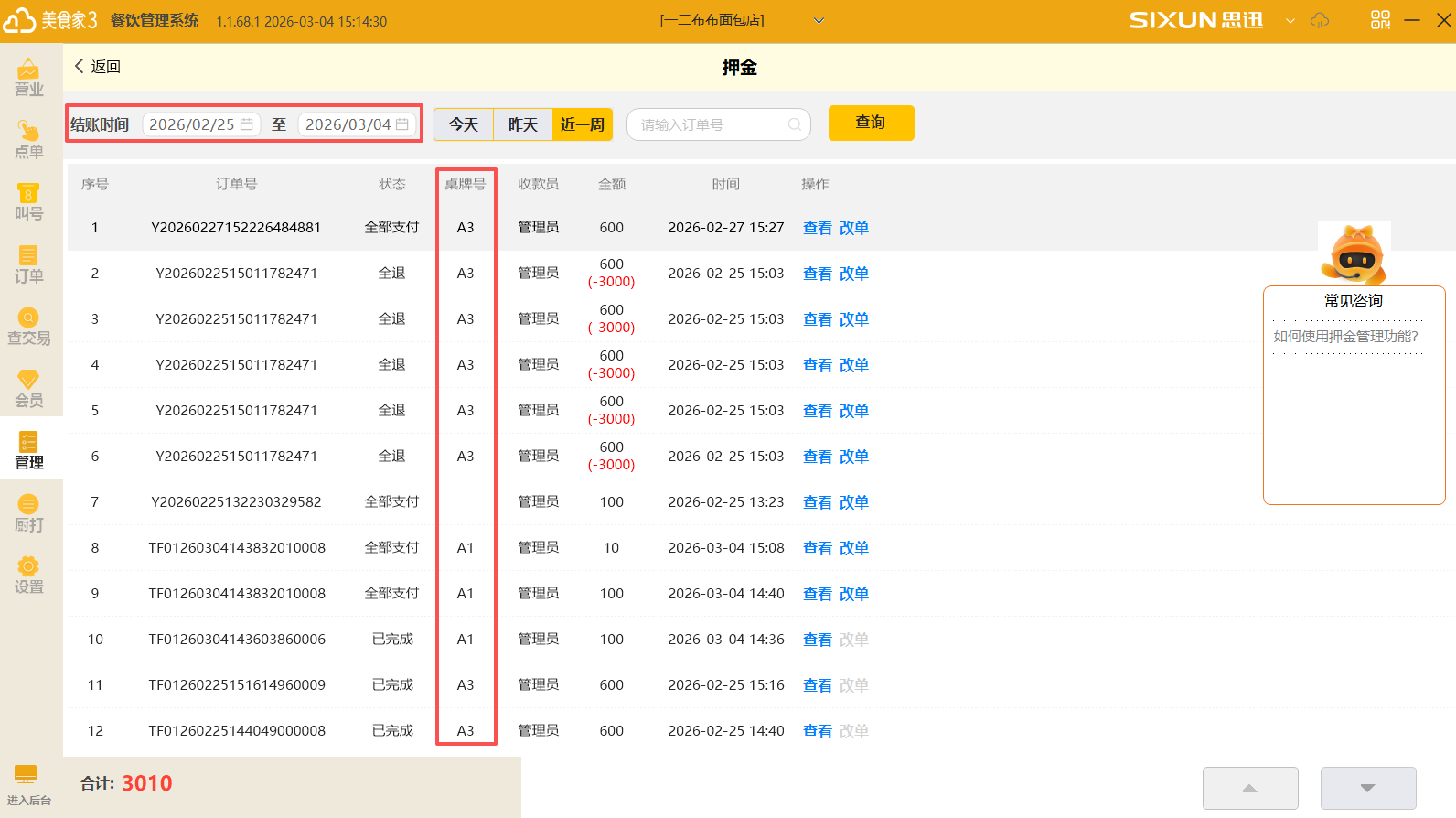
Task: Open the start date 2026/02/25 picker
Action: [201, 124]
